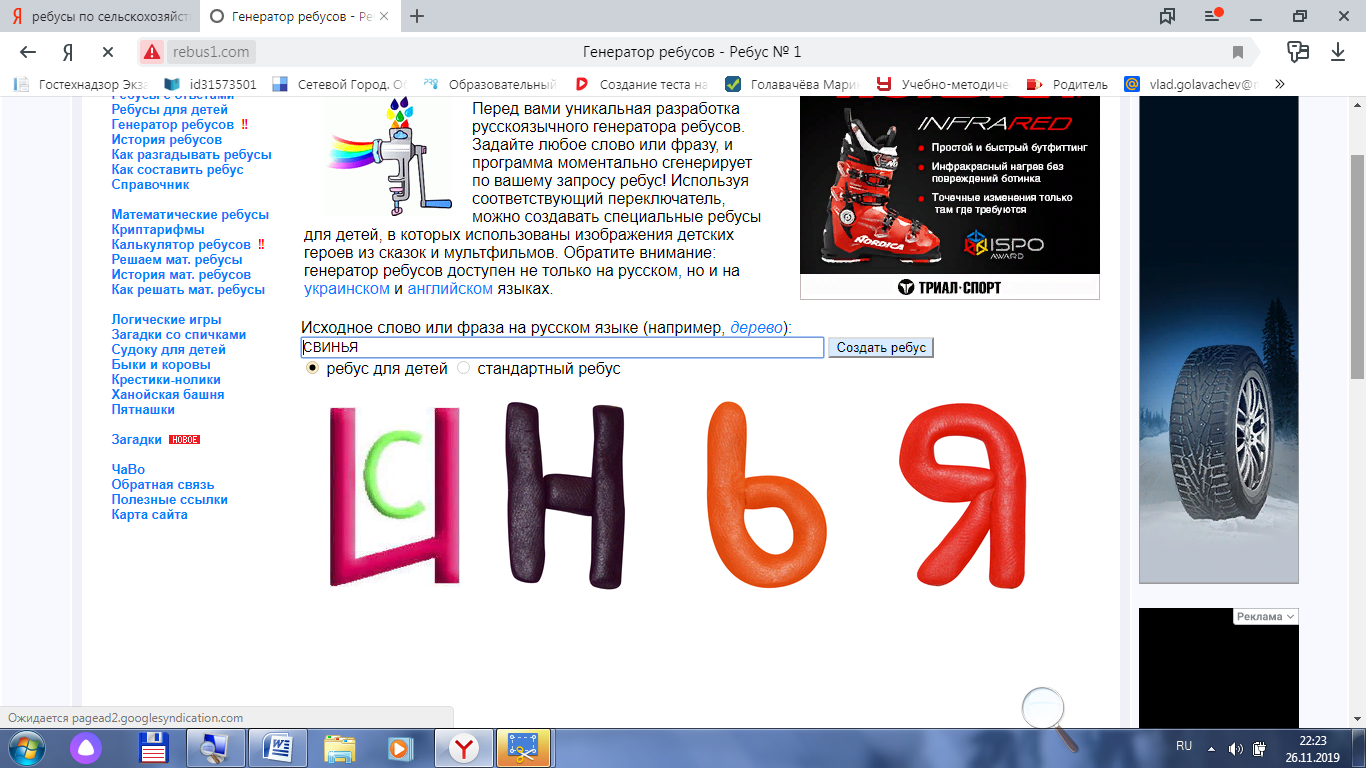The image size is (1366, 768).
Task: Switch to the 'Генератор ребусов' tab
Action: [x=300, y=17]
